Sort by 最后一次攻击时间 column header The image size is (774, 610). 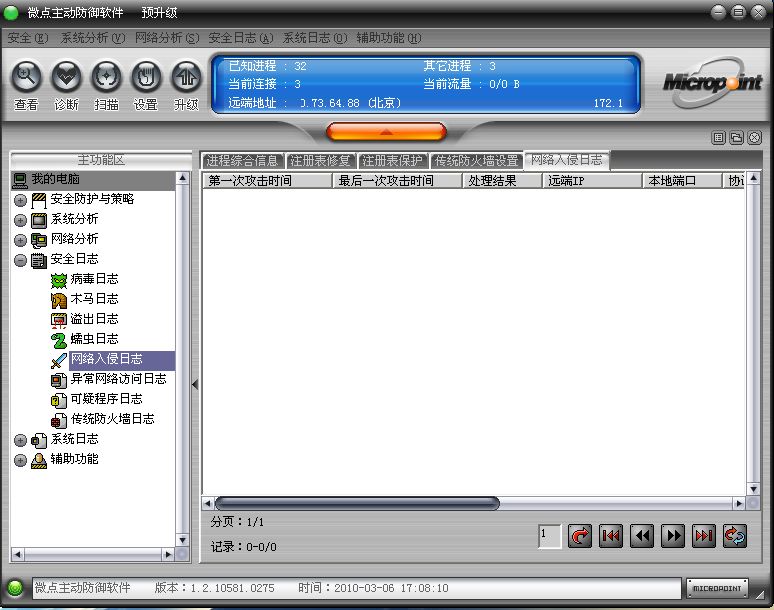point(397,181)
